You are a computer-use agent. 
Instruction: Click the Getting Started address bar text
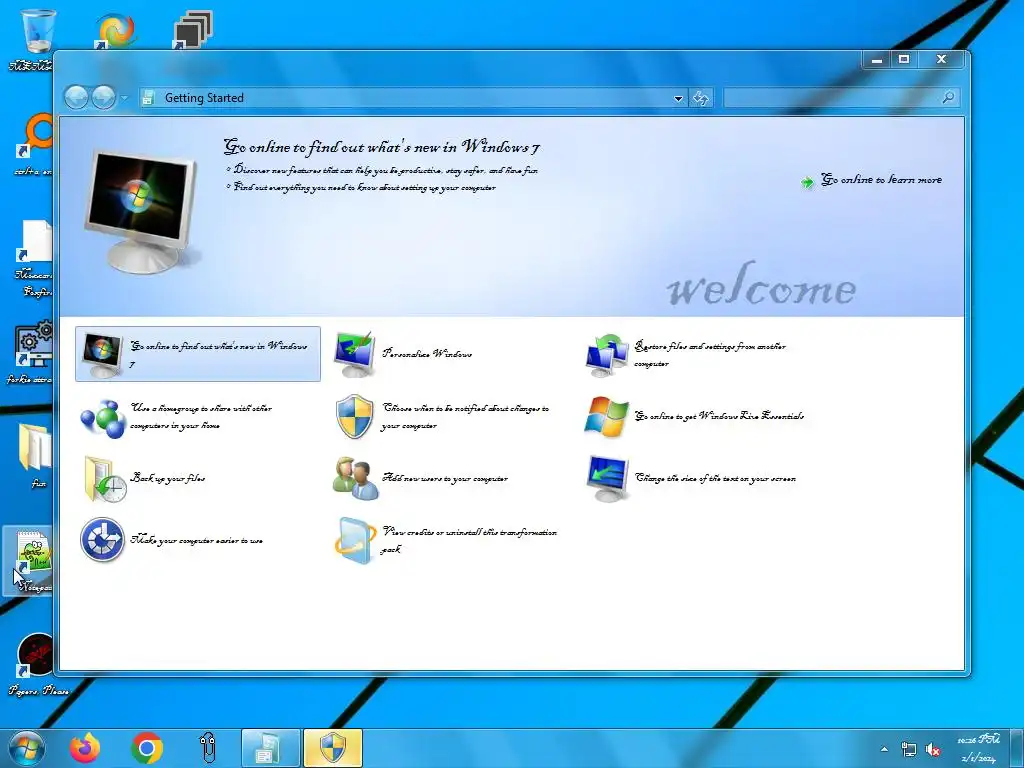204,98
